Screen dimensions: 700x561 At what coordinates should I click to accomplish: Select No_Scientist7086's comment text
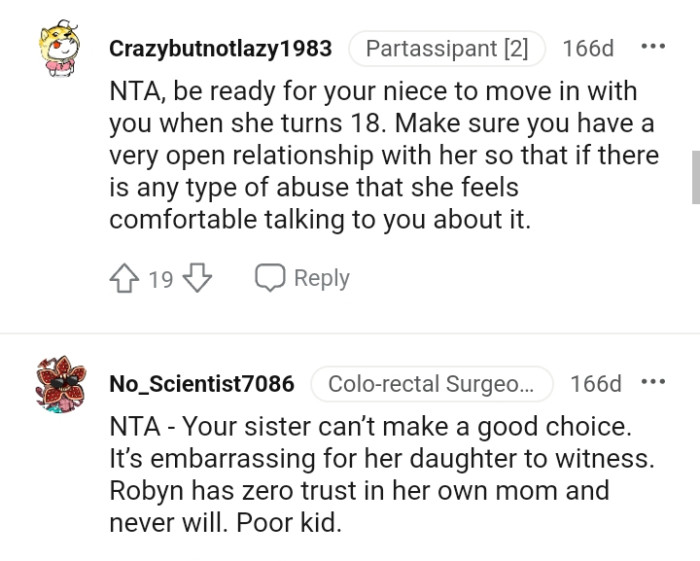(x=370, y=473)
